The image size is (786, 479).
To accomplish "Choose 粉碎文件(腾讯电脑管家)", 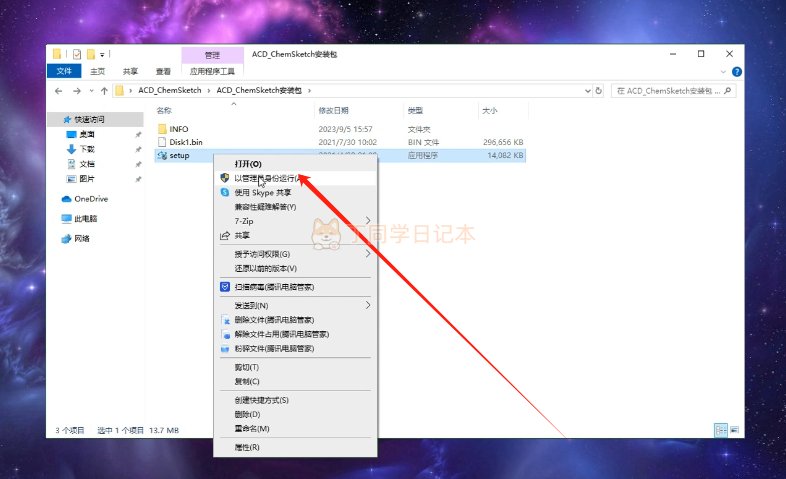I will point(295,349).
